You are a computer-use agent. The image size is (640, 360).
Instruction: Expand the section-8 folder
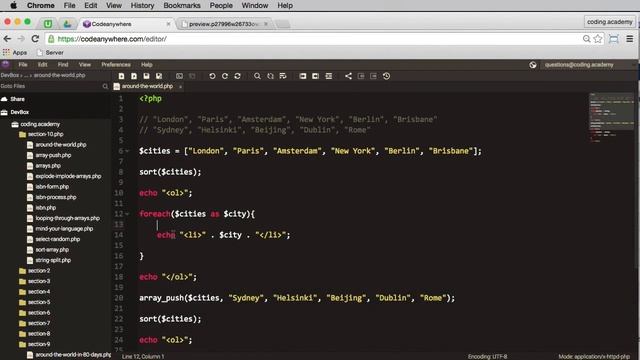[35, 334]
